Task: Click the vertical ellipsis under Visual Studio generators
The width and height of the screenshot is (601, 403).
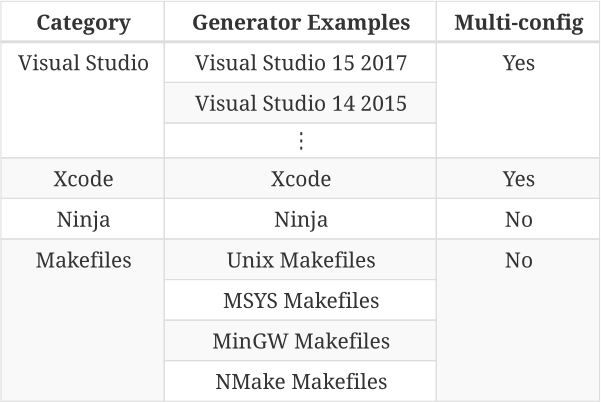Action: click(x=301, y=140)
